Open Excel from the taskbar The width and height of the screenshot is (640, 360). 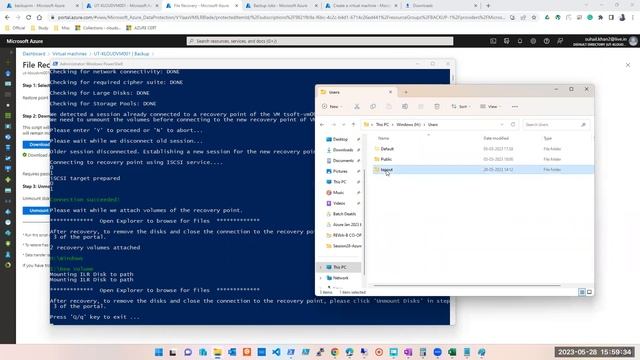pyautogui.click(x=452, y=352)
